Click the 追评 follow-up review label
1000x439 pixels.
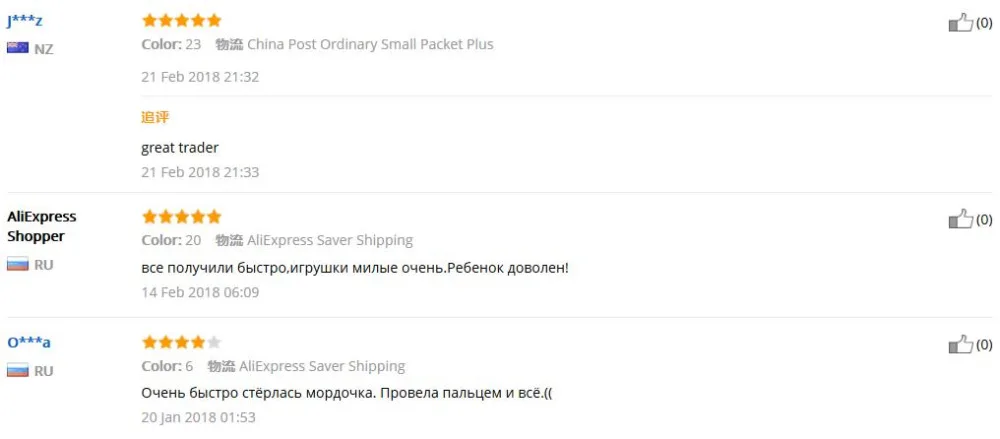[x=155, y=117]
